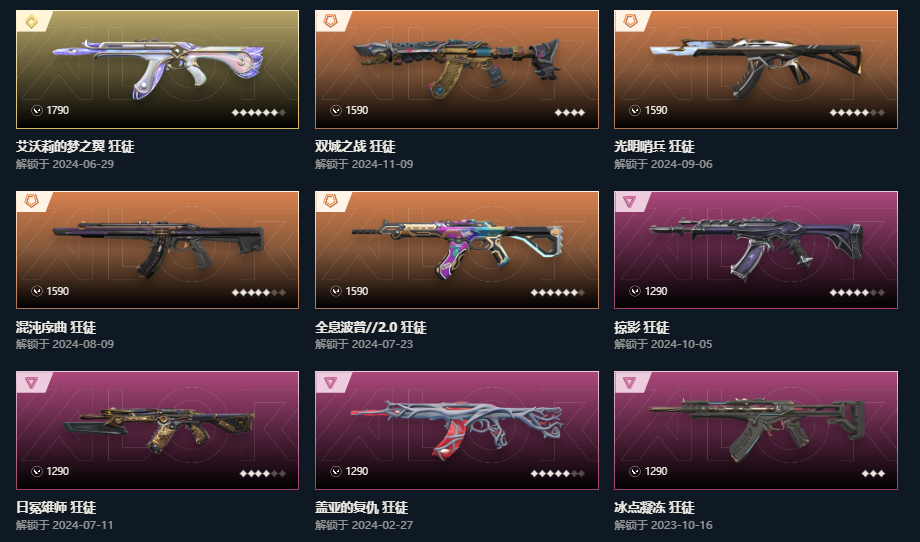
Task: Click the three upgrade diamonds on 冰点凝冻 card
Action: tap(873, 473)
